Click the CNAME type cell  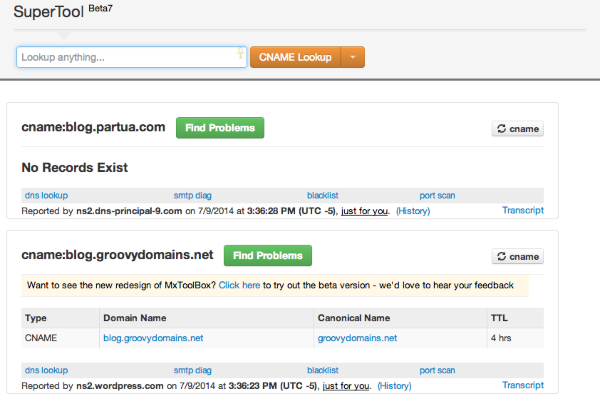pyautogui.click(x=41, y=338)
